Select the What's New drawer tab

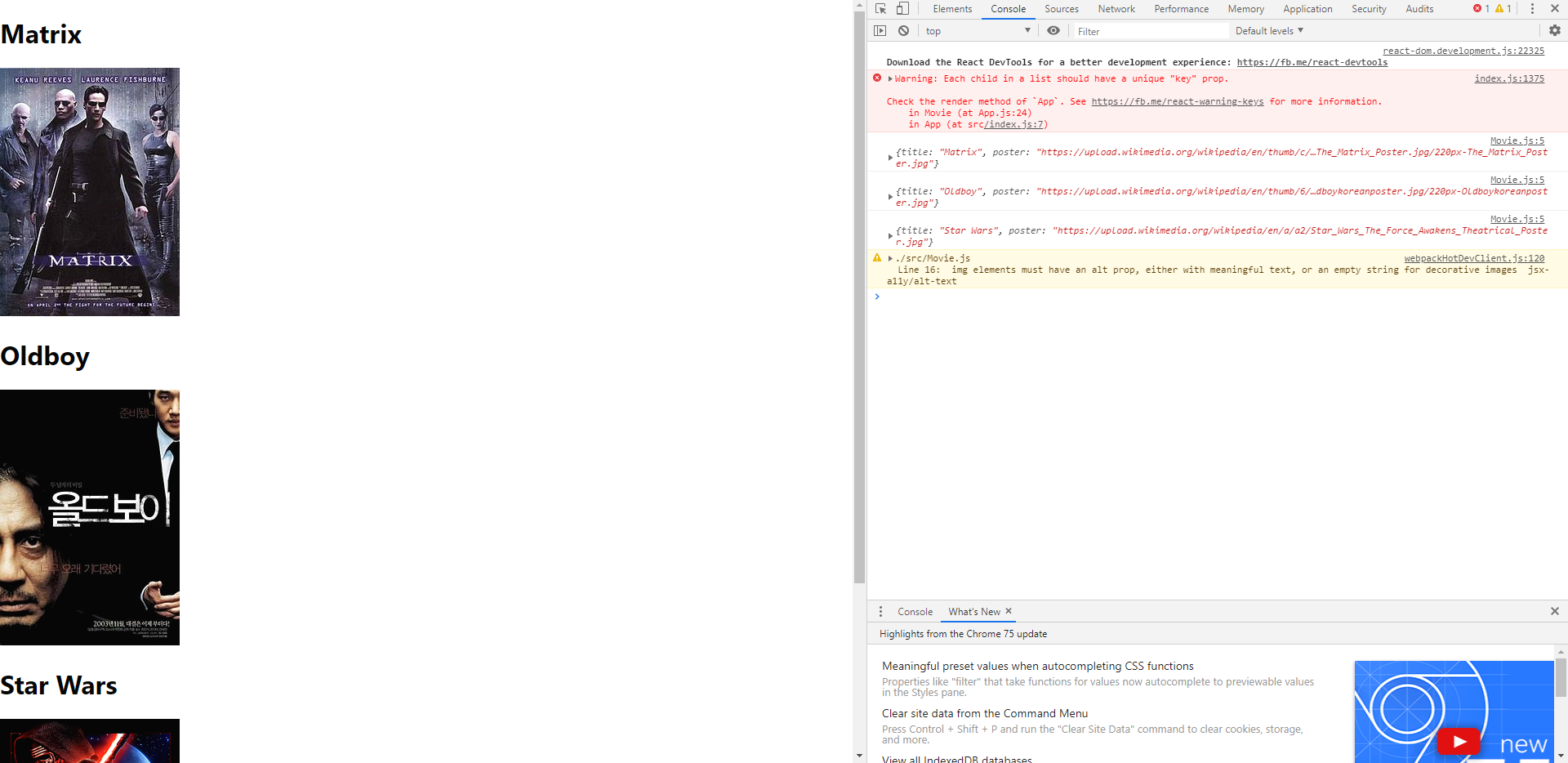tap(974, 612)
